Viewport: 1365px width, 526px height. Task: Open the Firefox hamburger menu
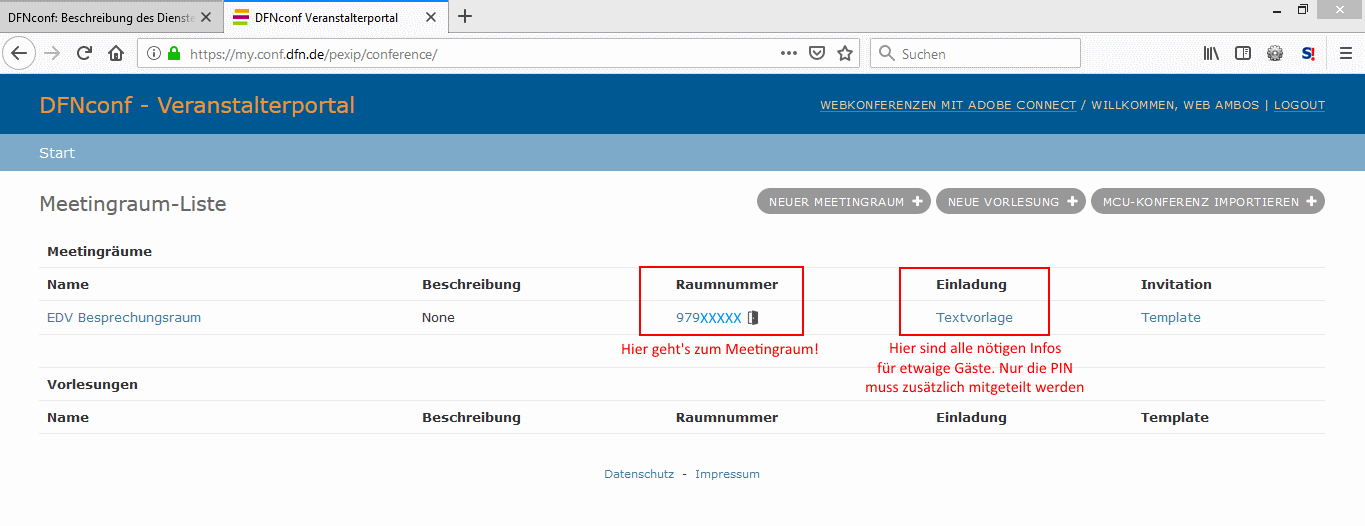(x=1346, y=53)
